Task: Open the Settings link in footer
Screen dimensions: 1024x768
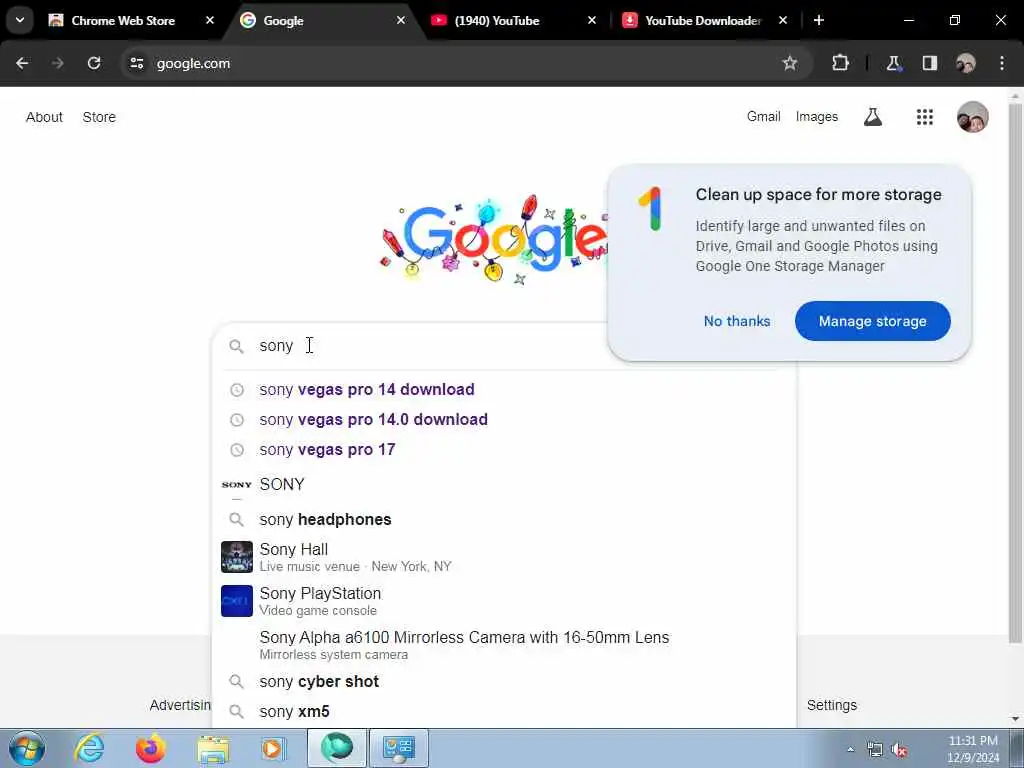Action: pyautogui.click(x=831, y=705)
